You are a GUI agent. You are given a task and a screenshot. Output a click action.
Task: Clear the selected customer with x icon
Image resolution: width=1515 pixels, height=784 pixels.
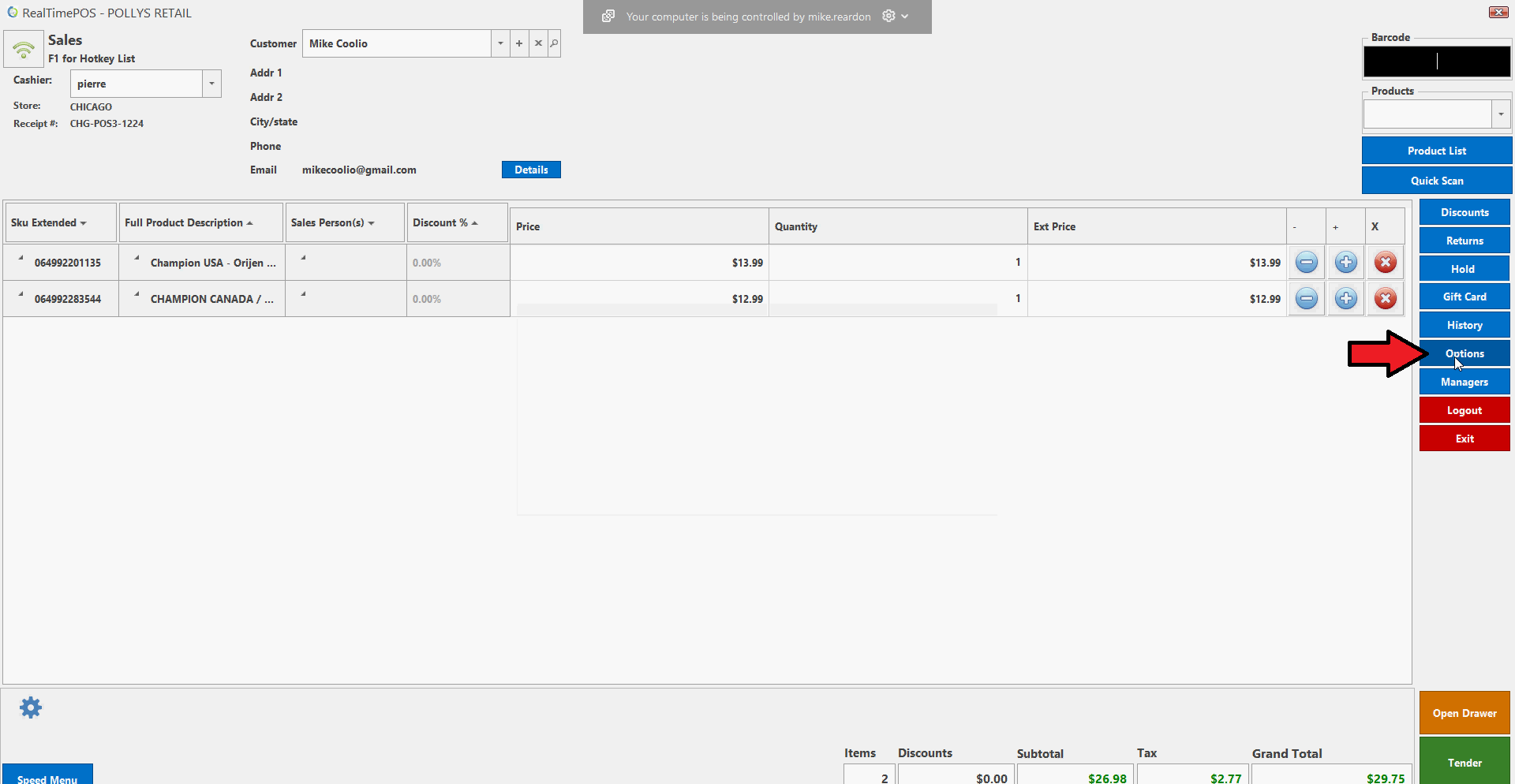pyautogui.click(x=538, y=43)
